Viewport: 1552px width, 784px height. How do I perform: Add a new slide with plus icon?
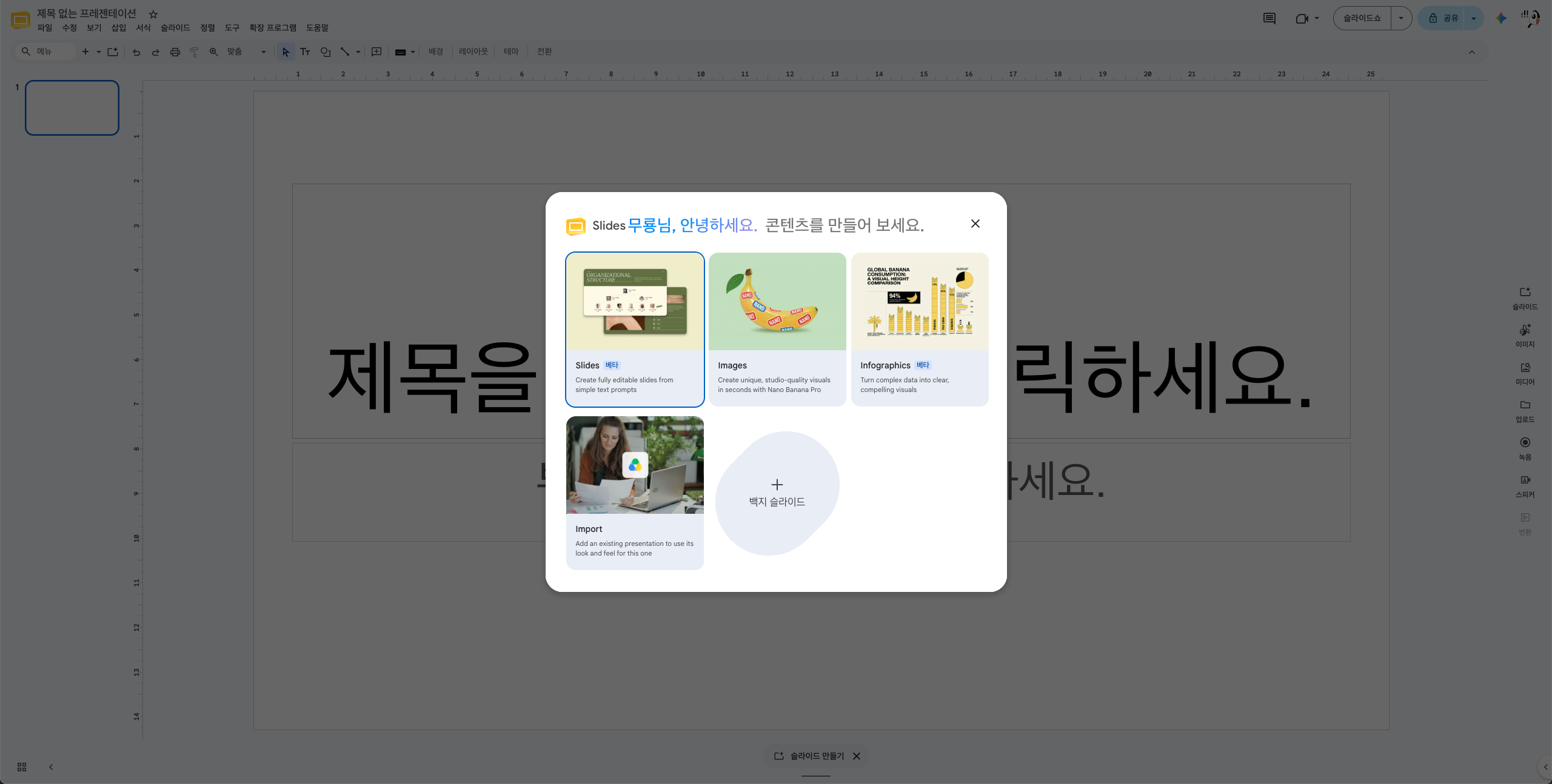click(x=85, y=51)
